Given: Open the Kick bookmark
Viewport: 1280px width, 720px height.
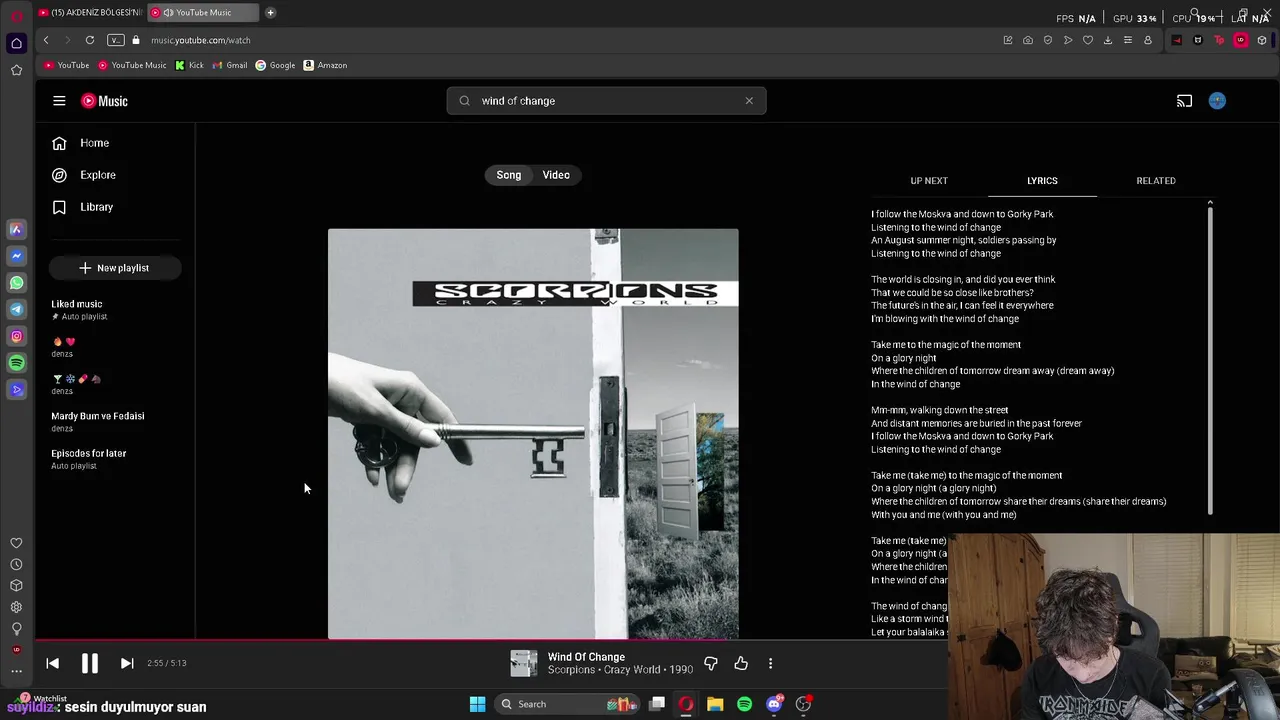Looking at the screenshot, I should pos(189,65).
